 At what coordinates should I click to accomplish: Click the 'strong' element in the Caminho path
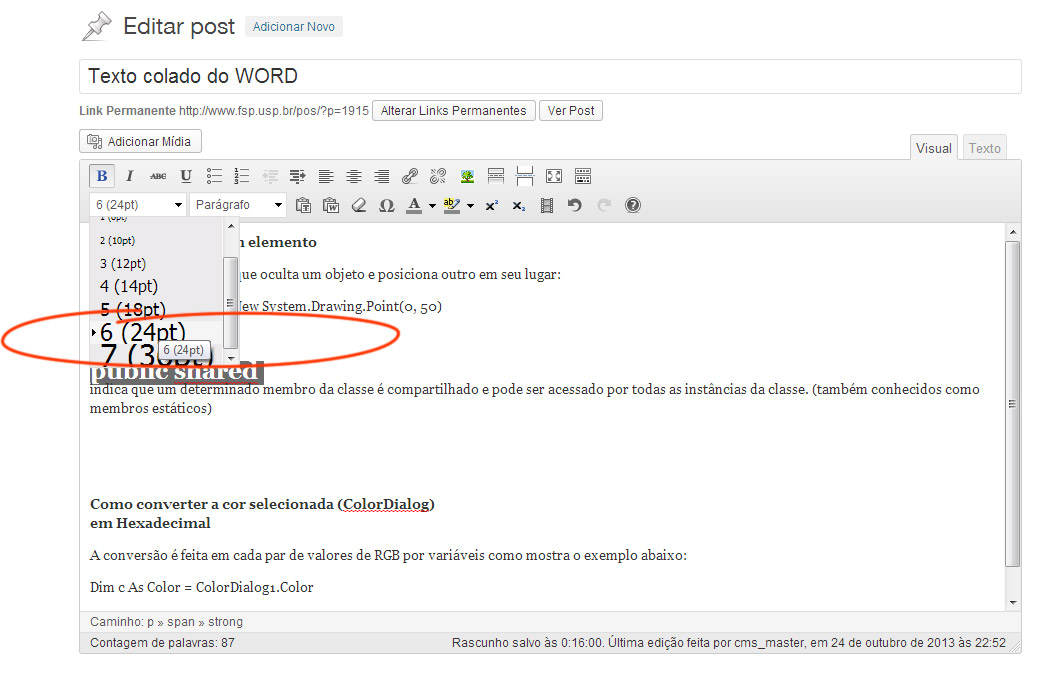tap(225, 622)
